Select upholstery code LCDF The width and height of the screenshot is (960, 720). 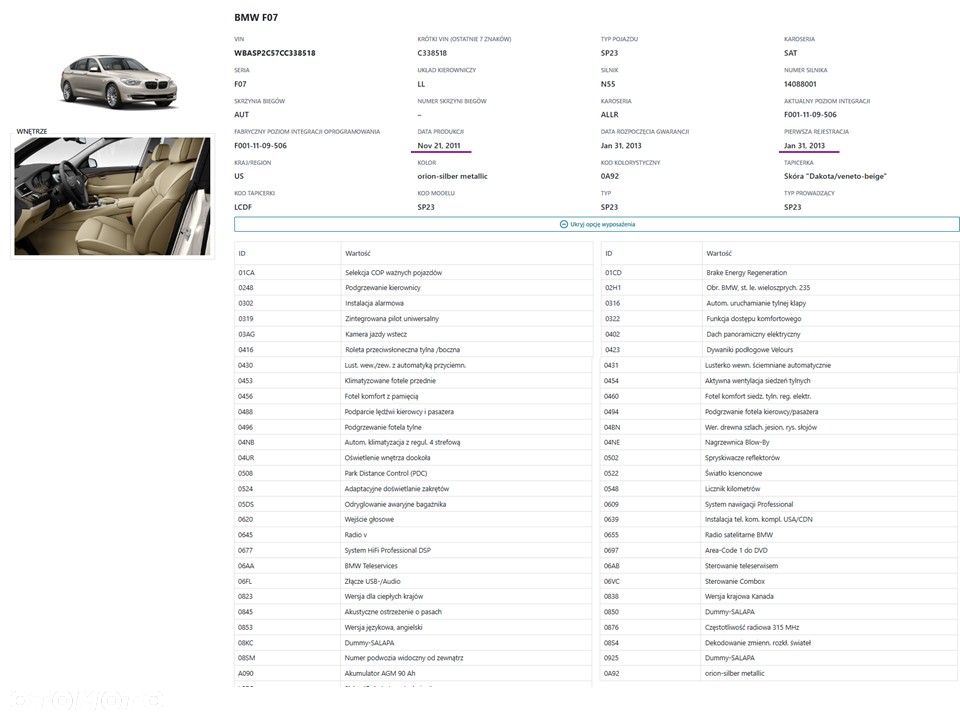(x=243, y=207)
